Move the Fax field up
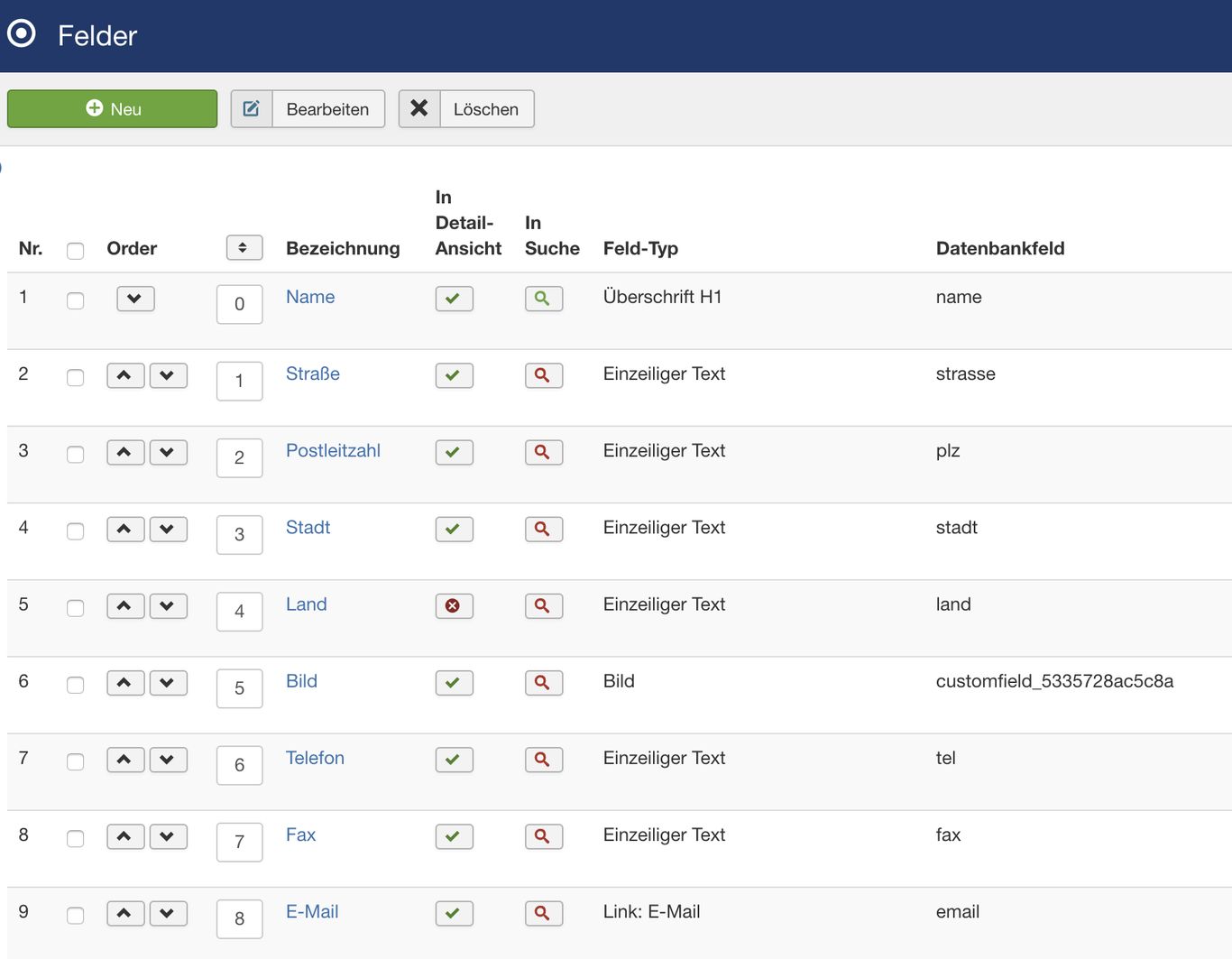The height and width of the screenshot is (959, 1232). 125,836
